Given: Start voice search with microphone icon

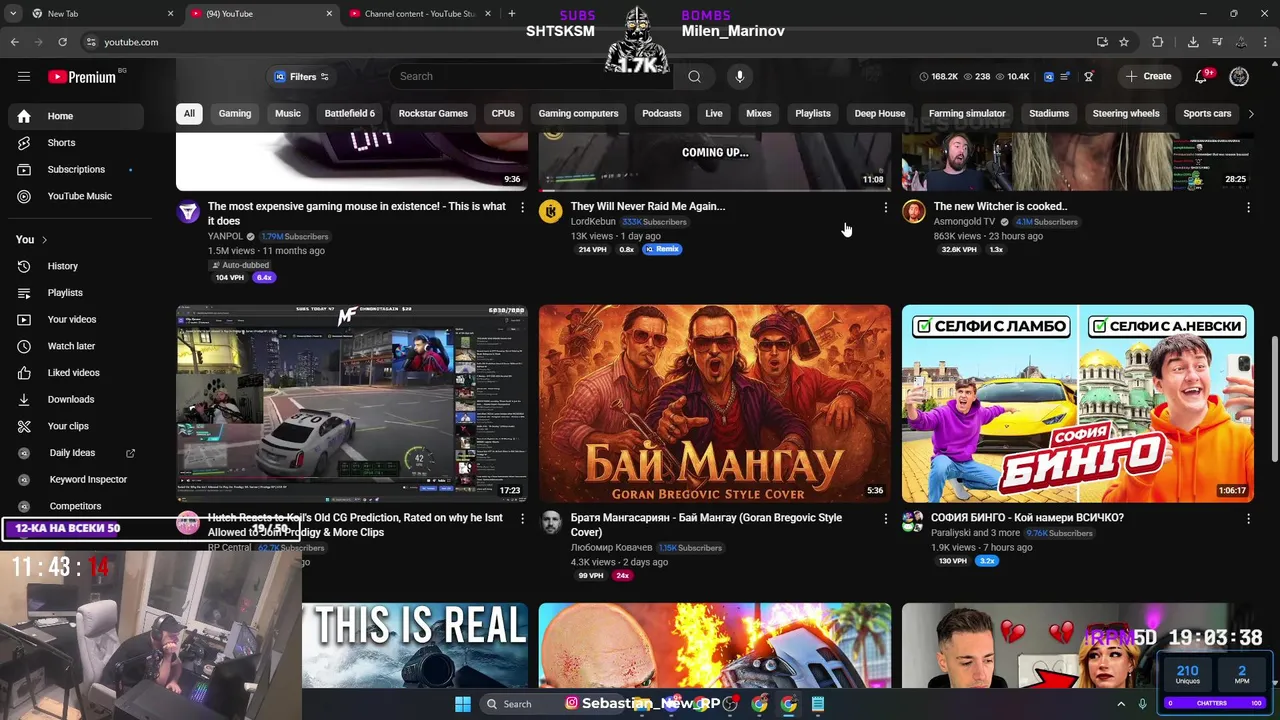Looking at the screenshot, I should click(740, 76).
